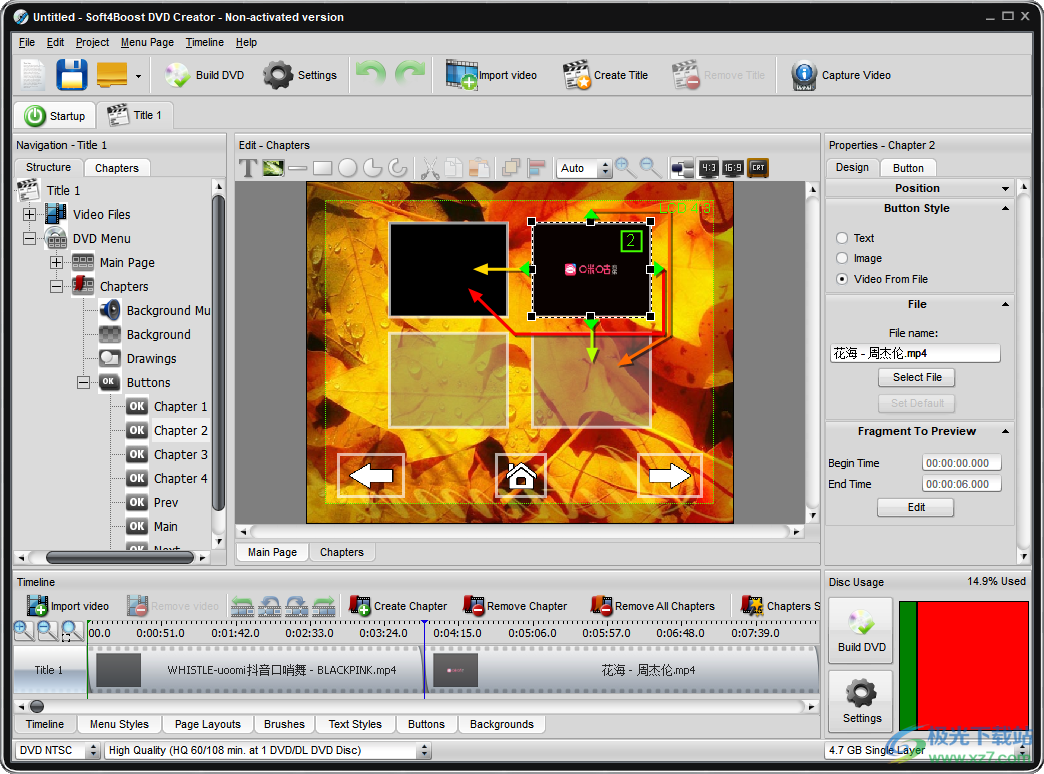Click the Open project folder icon
The height and width of the screenshot is (774, 1044).
(112, 75)
